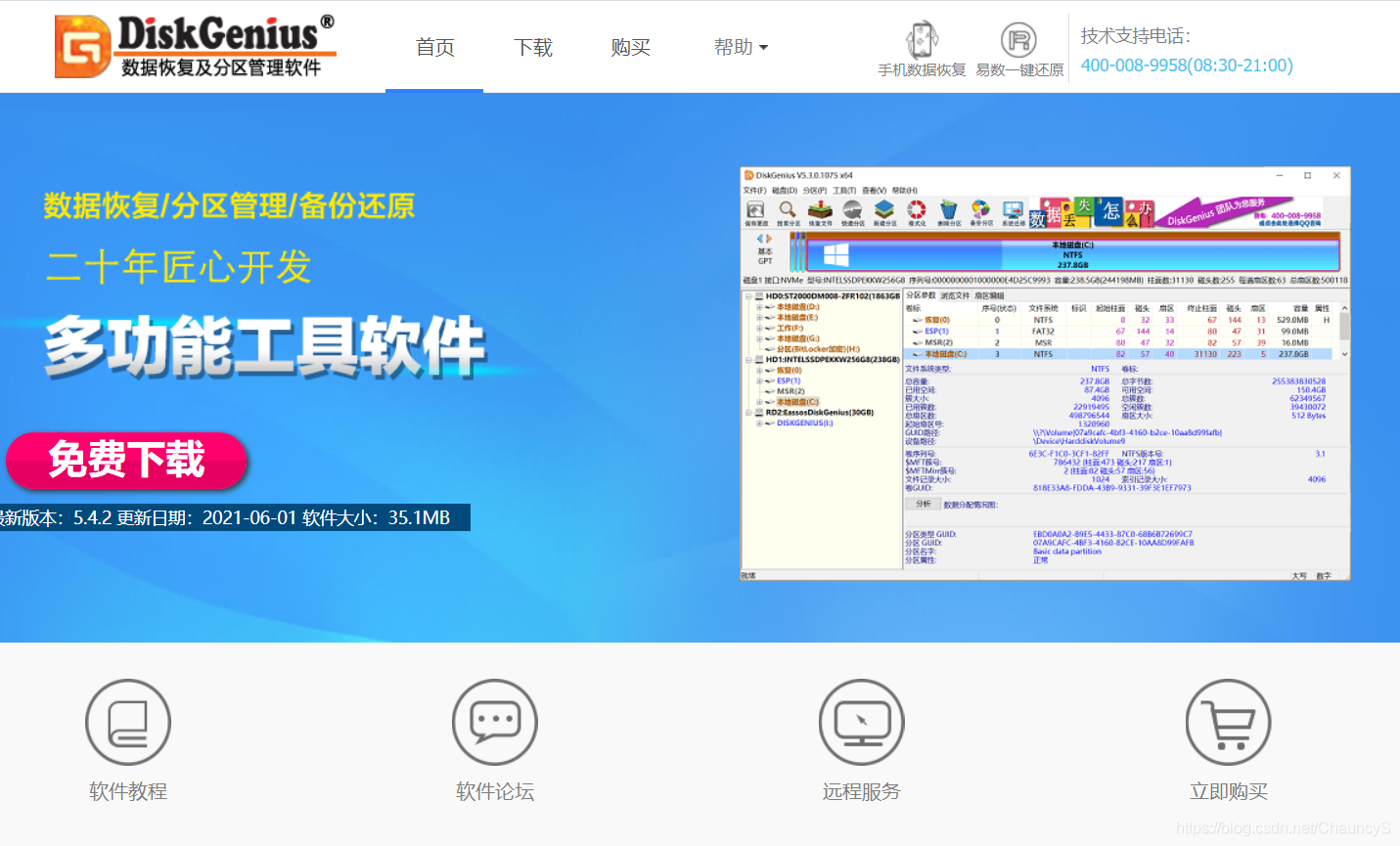The width and height of the screenshot is (1400, 846).
Task: Click the 软件教程 book icon
Action: 128,722
